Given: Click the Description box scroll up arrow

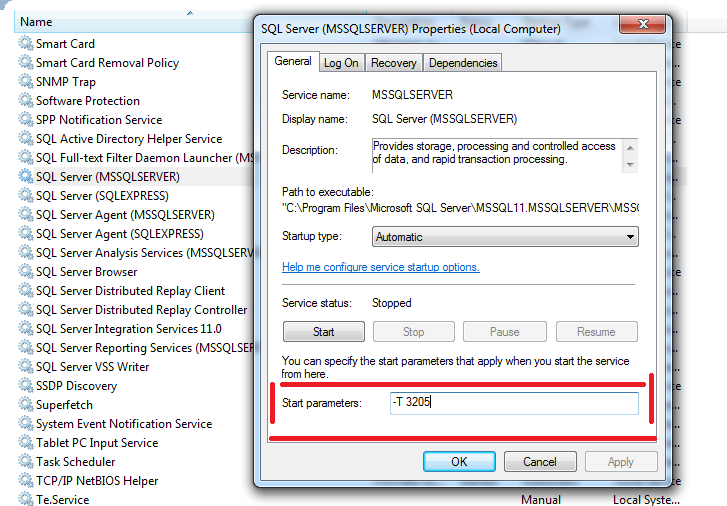Looking at the screenshot, I should 630,148.
